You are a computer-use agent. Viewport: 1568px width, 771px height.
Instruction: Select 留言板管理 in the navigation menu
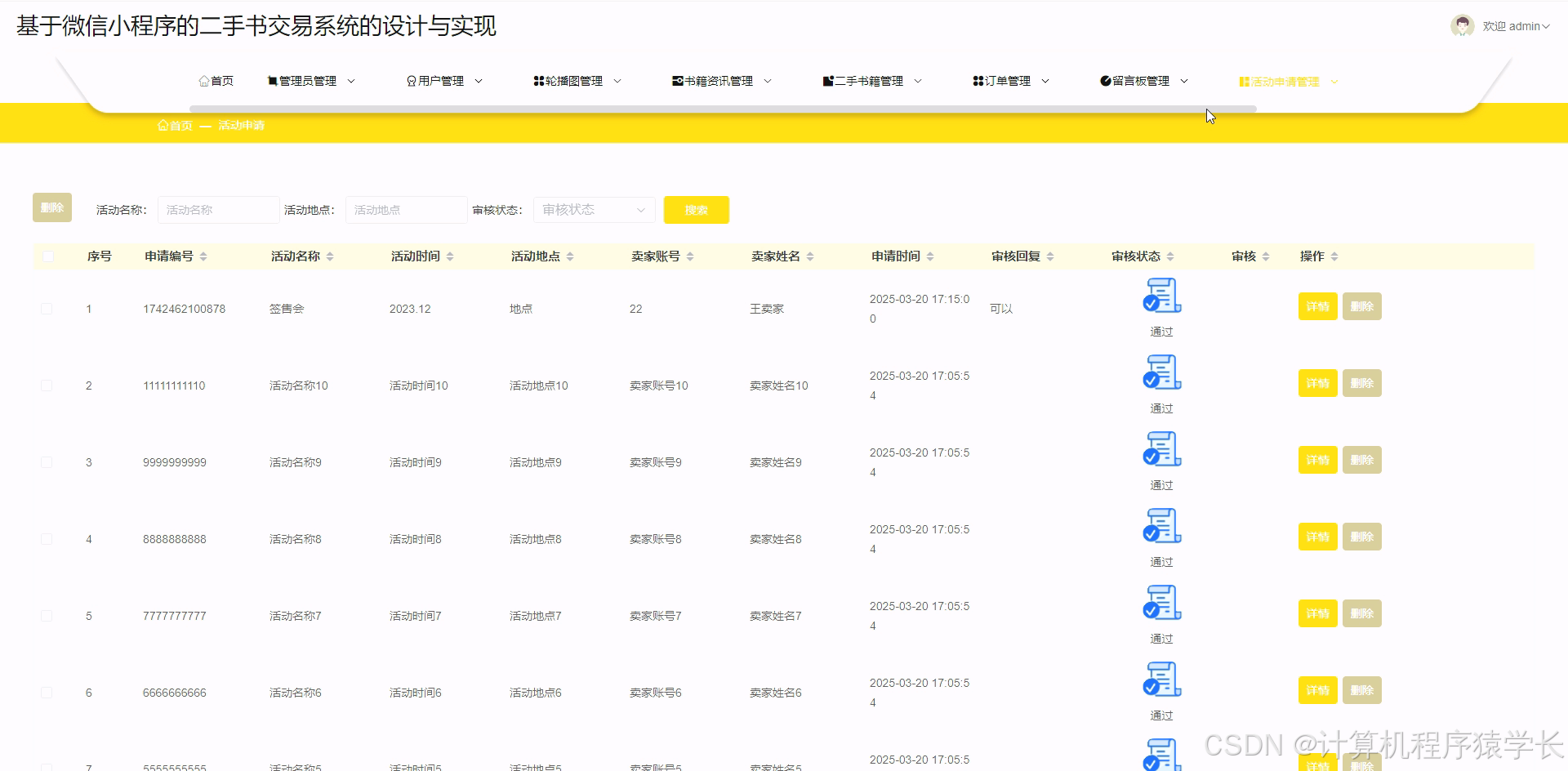pyautogui.click(x=1142, y=80)
